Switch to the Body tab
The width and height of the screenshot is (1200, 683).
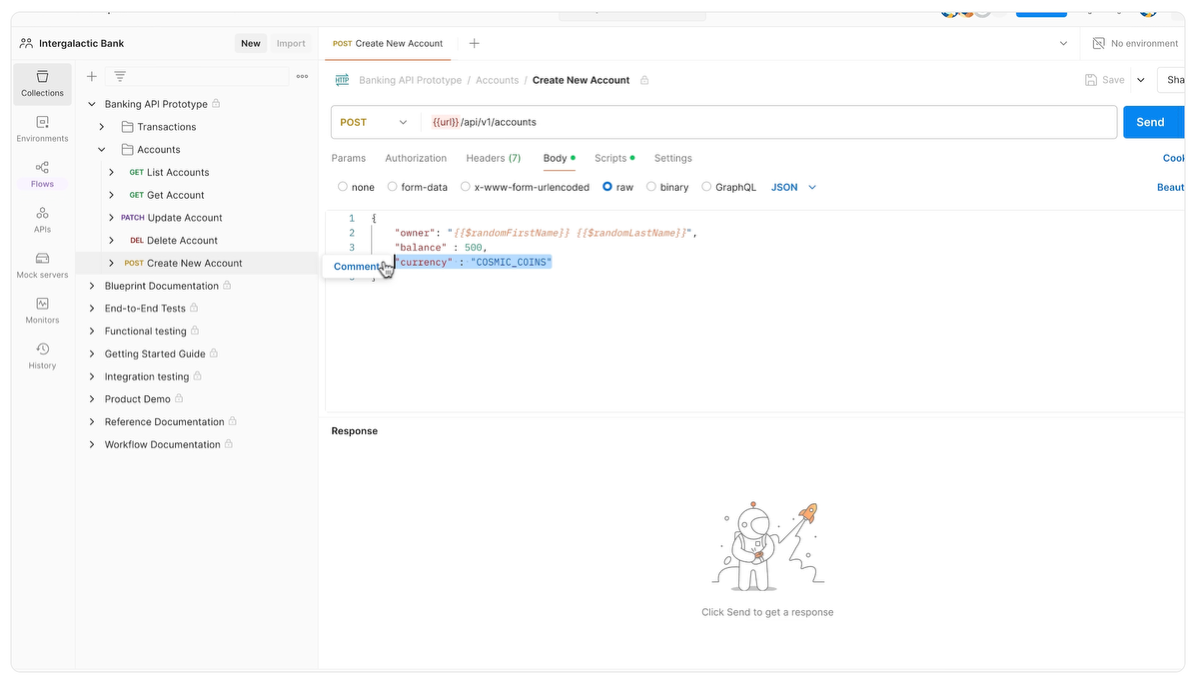pos(559,158)
